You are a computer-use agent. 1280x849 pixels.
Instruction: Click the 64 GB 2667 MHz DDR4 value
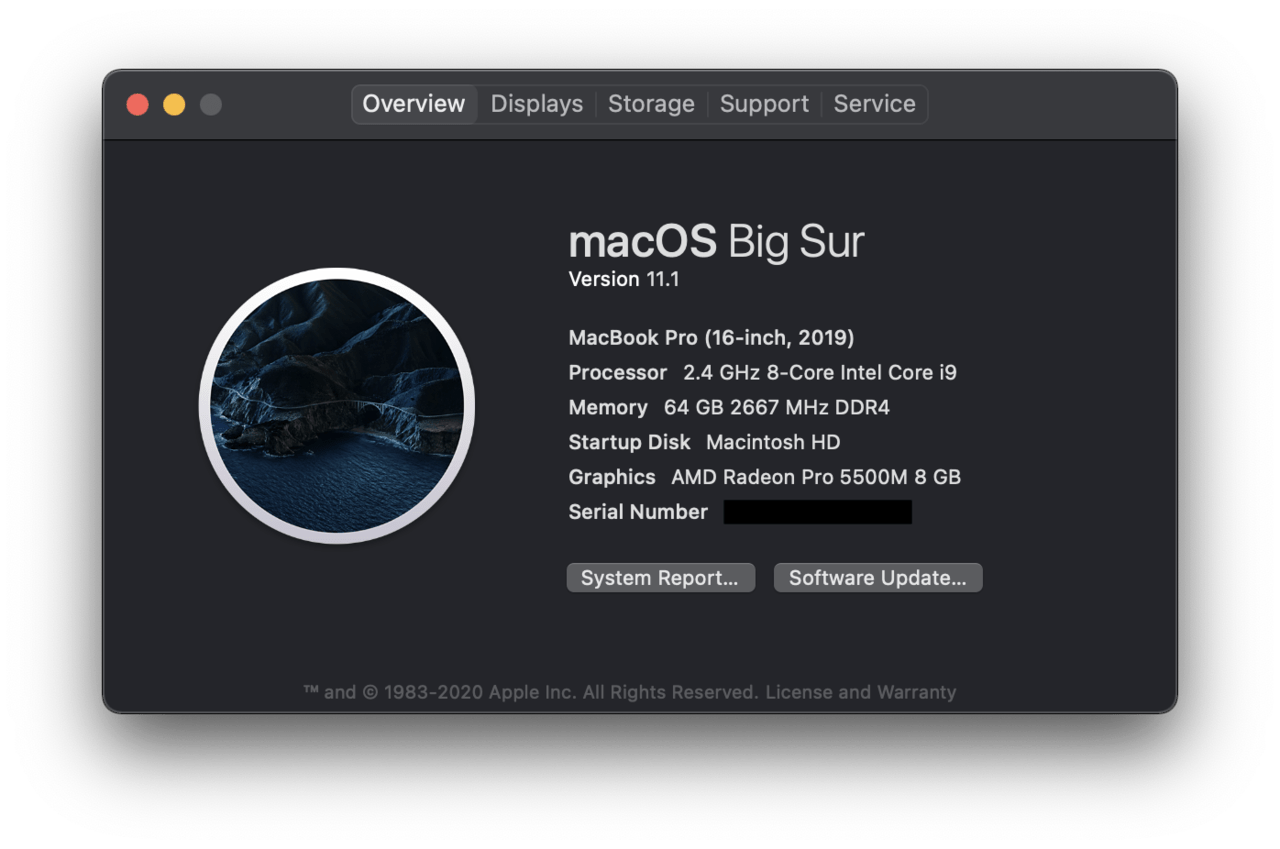777,408
